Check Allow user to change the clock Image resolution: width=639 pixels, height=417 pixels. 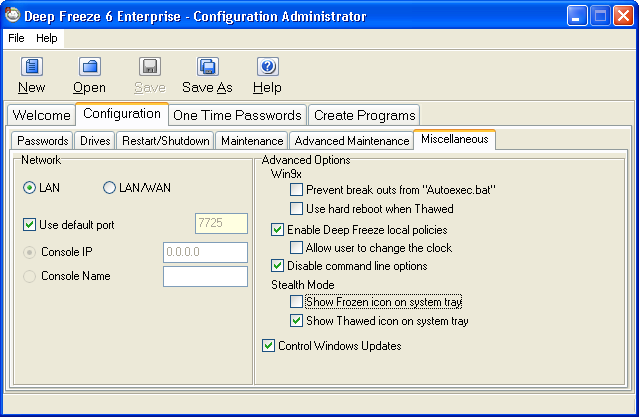pos(296,248)
